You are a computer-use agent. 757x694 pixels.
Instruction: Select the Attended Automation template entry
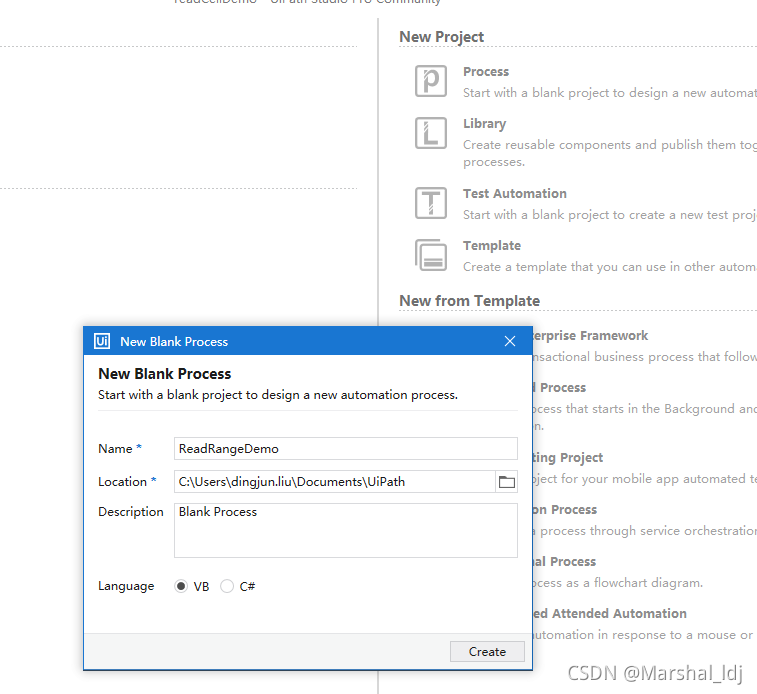pos(610,613)
